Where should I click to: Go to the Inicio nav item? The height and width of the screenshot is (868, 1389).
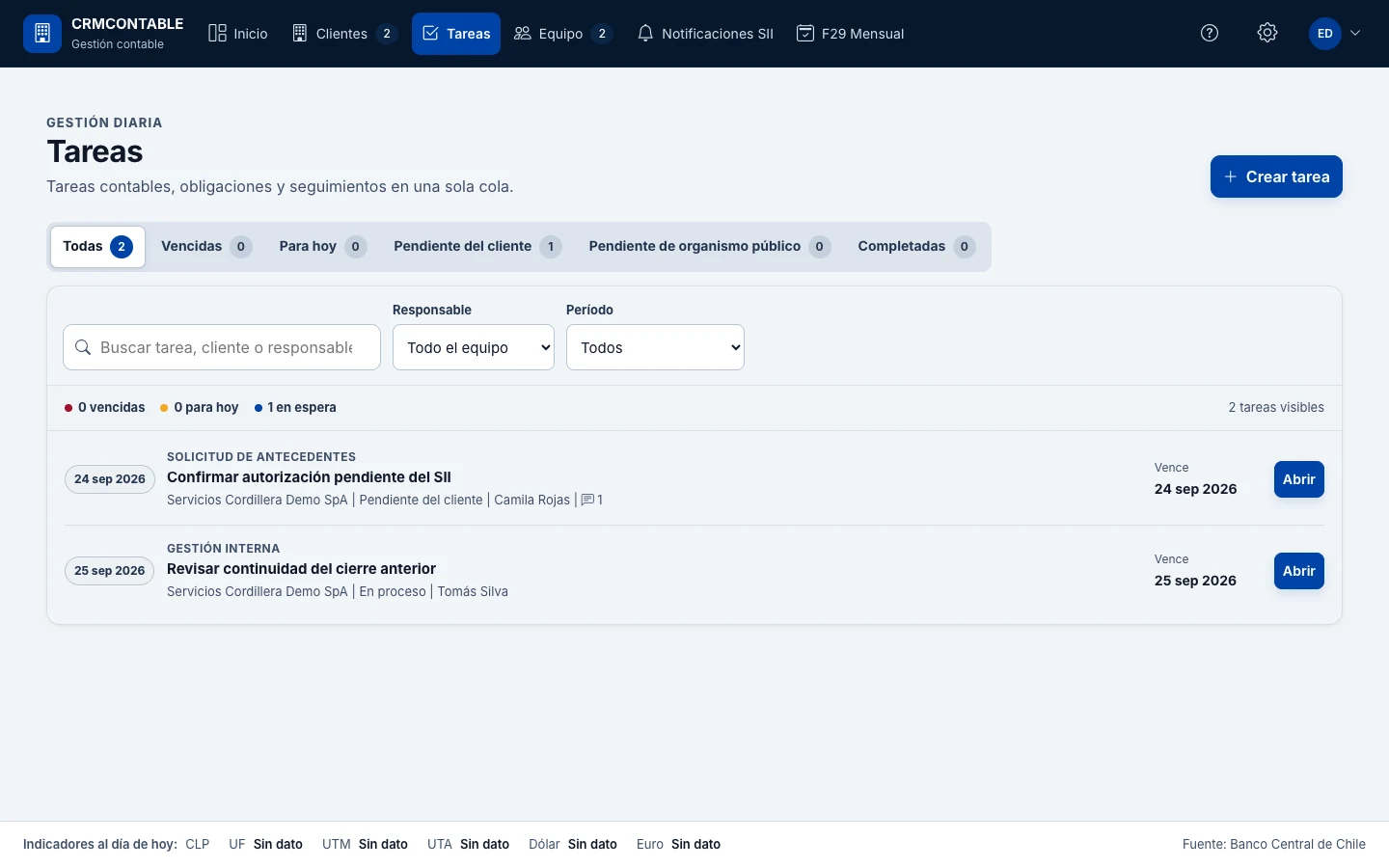click(x=238, y=34)
